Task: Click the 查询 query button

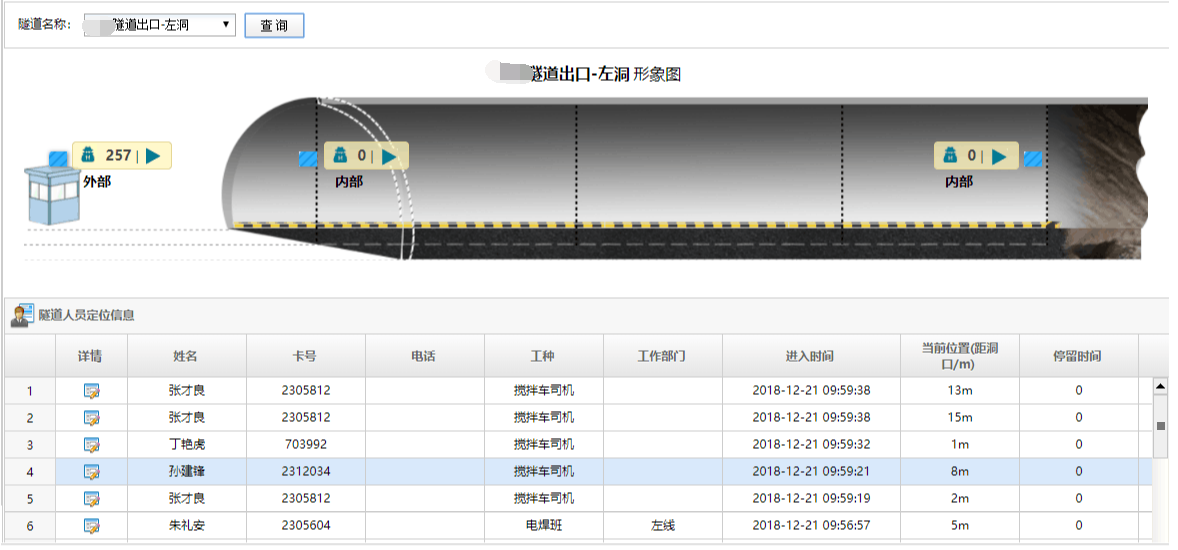Action: pyautogui.click(x=274, y=26)
